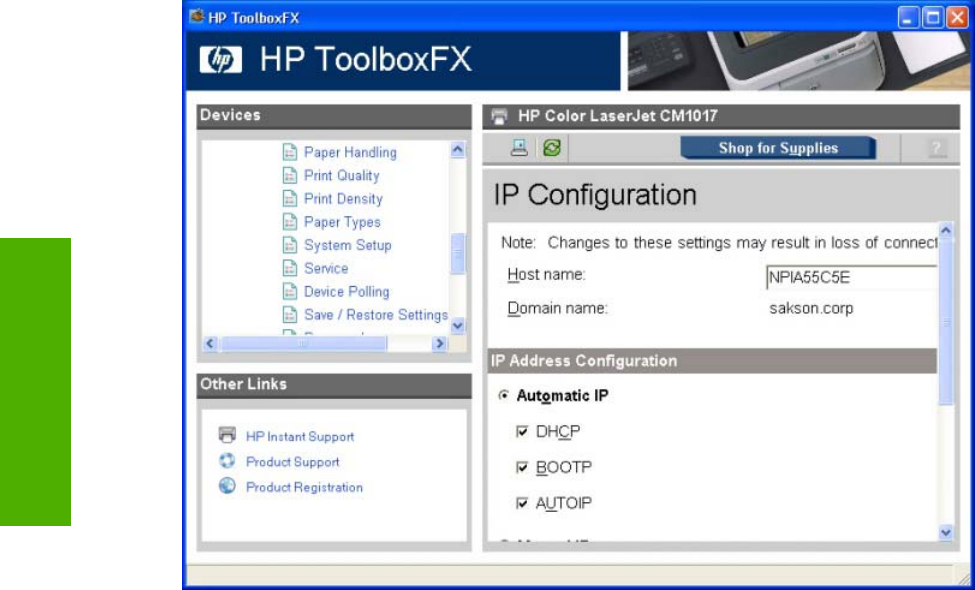Click the Devices tree scroll left arrow
Image resolution: width=975 pixels, height=590 pixels.
pyautogui.click(x=210, y=343)
